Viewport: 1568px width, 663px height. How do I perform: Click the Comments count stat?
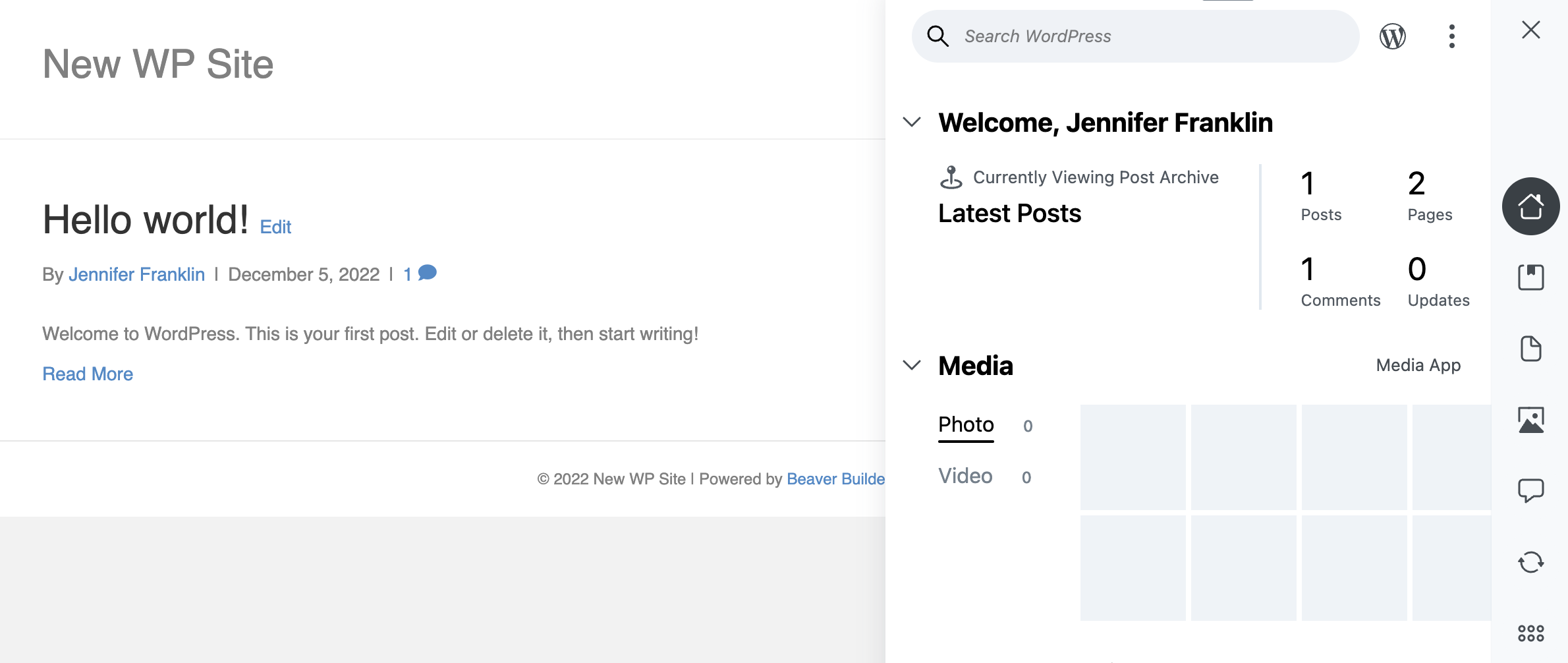(x=1340, y=281)
